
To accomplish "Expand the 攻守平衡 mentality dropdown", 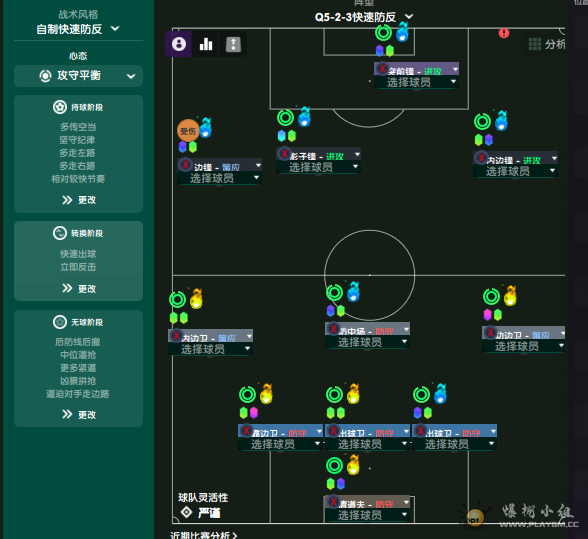I will [78, 76].
